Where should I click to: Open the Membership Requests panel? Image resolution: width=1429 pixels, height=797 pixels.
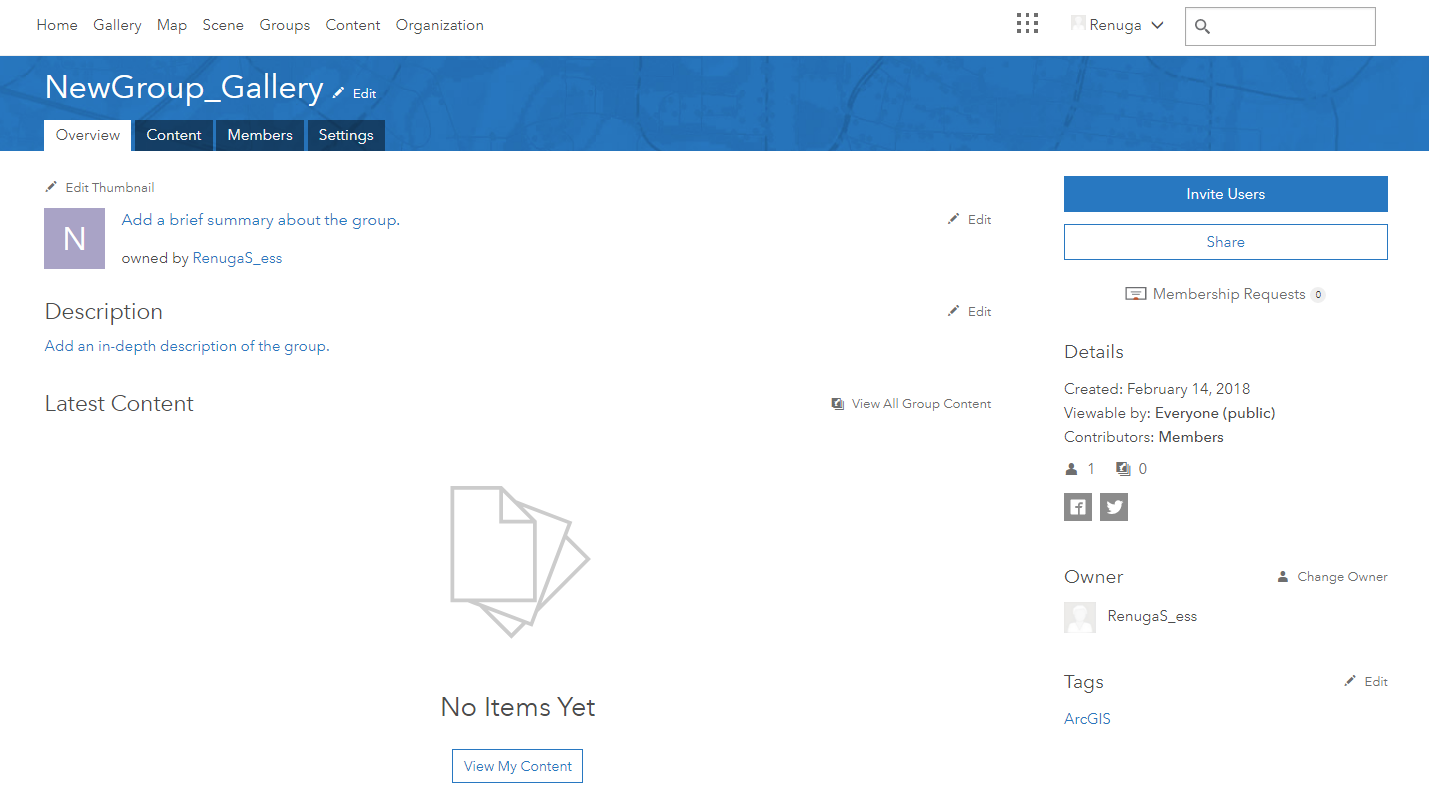[x=1224, y=293]
